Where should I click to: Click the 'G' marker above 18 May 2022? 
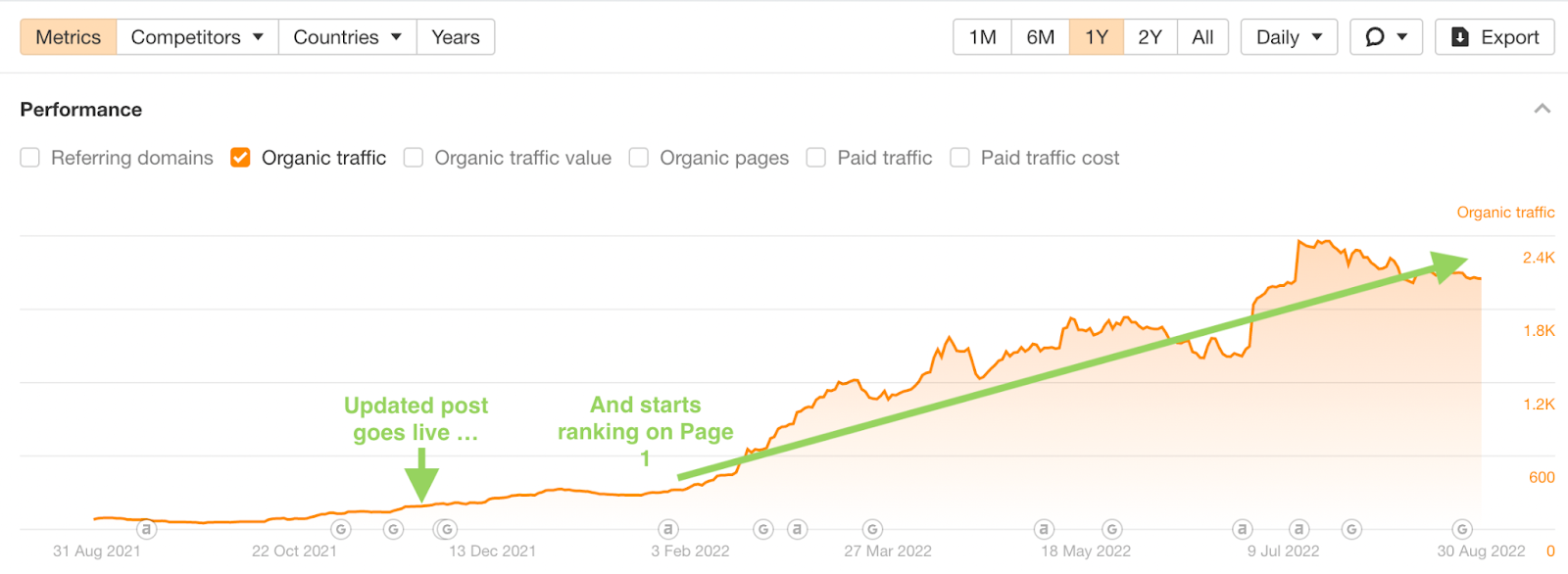pos(1111,529)
